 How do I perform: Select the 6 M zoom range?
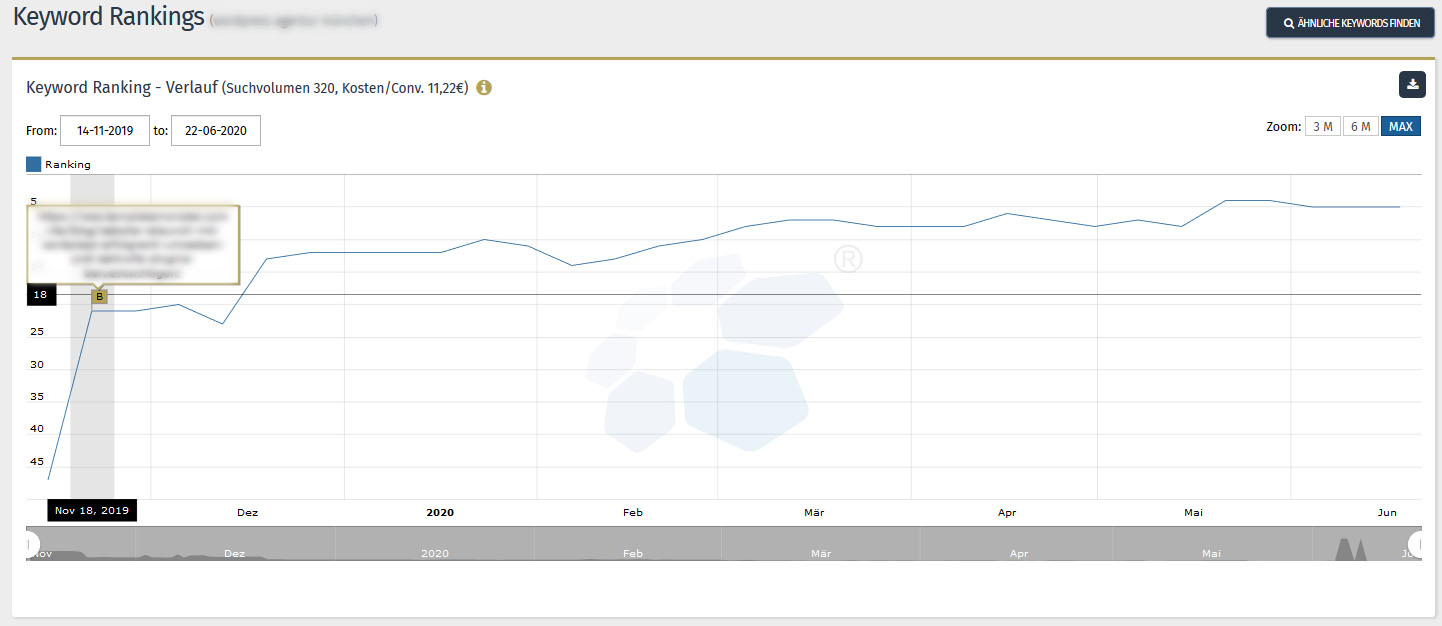click(x=1360, y=125)
